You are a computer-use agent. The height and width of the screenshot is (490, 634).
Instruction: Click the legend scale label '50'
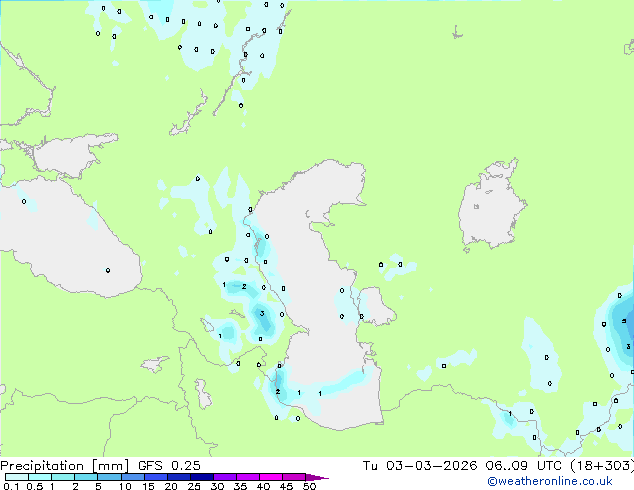310,486
